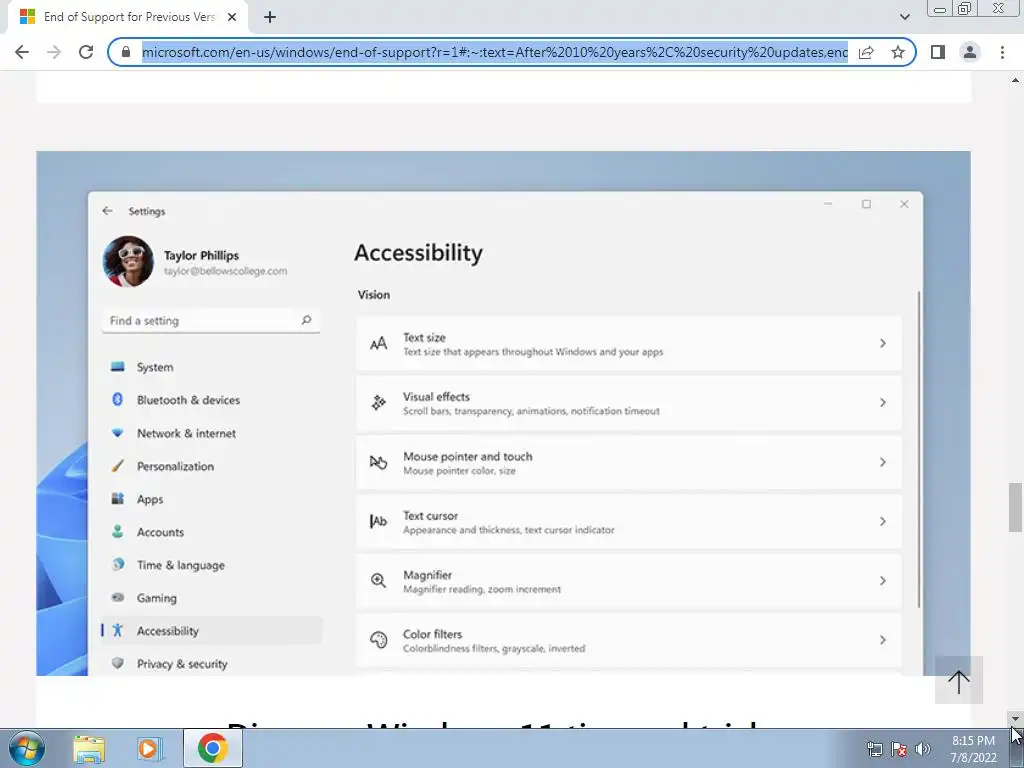This screenshot has height=768, width=1024.
Task: Open a new browser tab
Action: (x=270, y=18)
